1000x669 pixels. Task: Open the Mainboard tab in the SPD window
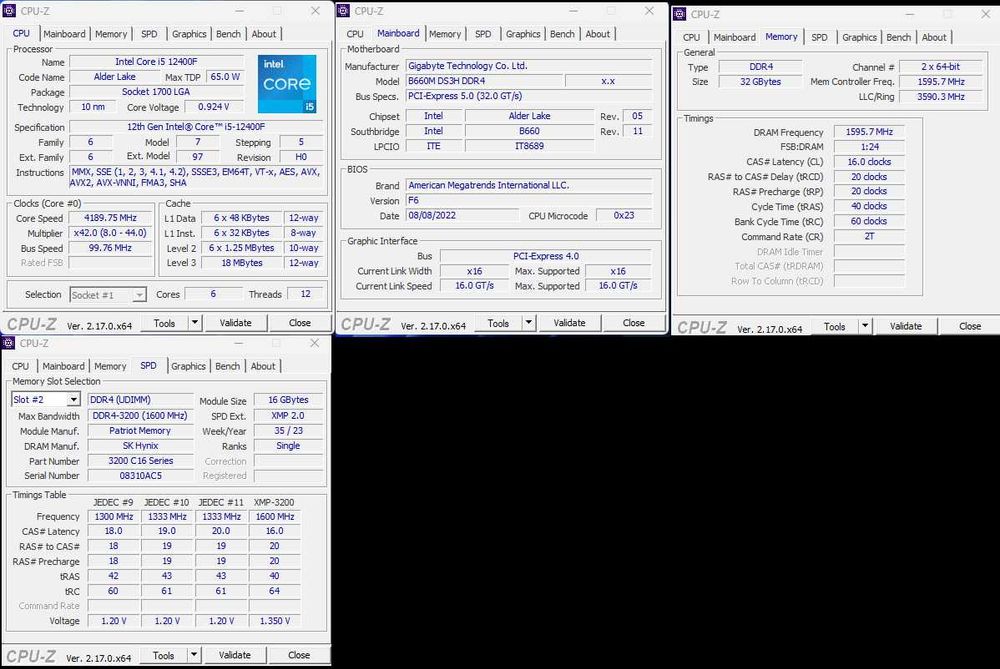click(x=63, y=366)
